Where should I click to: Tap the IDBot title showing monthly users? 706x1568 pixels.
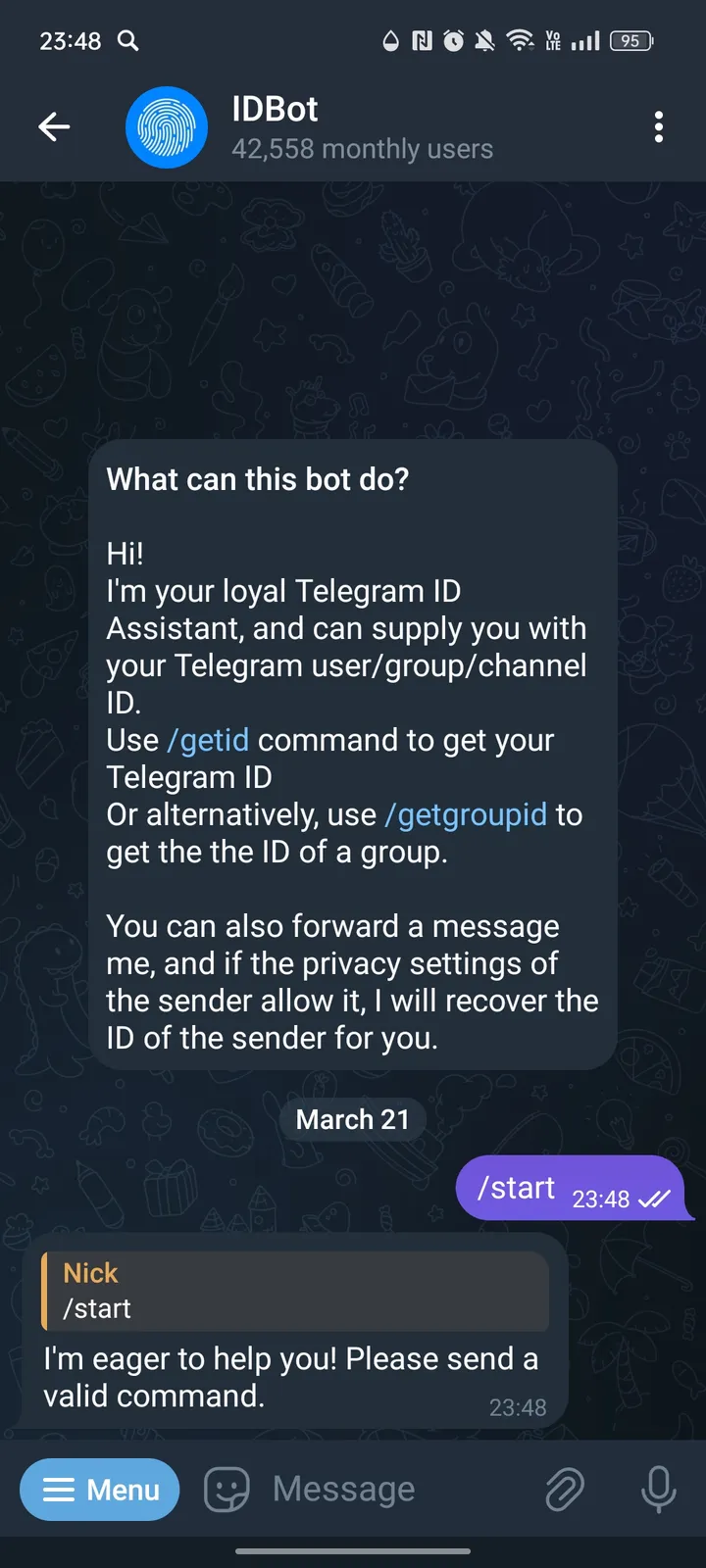pyautogui.click(x=361, y=148)
